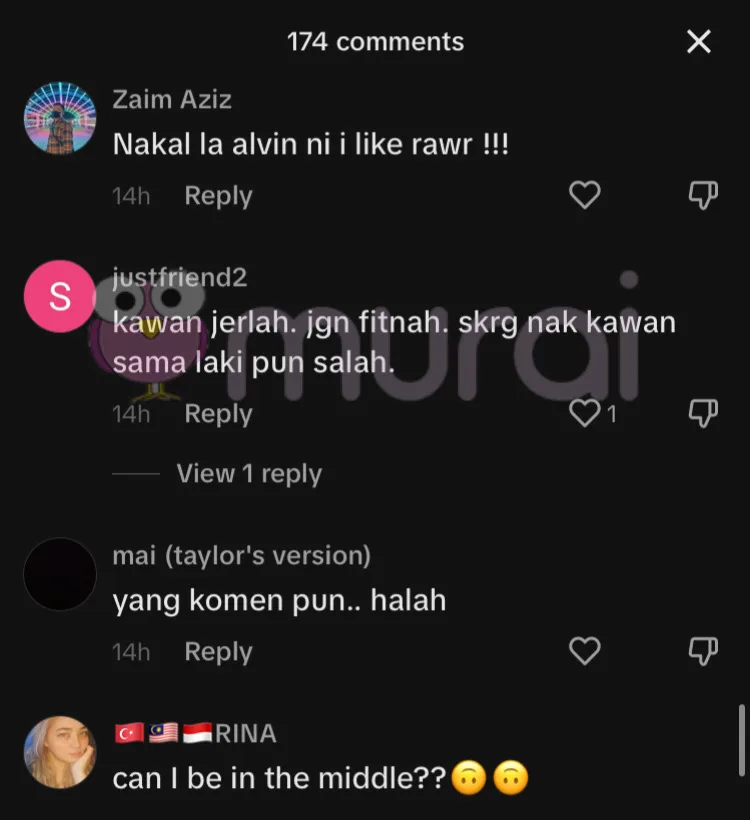This screenshot has width=750, height=820.
Task: Open mai's black profile avatar
Action: [x=60, y=574]
